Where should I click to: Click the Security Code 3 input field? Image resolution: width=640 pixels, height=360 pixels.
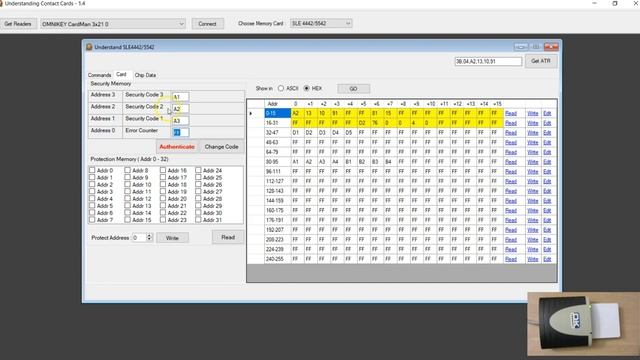[180, 97]
